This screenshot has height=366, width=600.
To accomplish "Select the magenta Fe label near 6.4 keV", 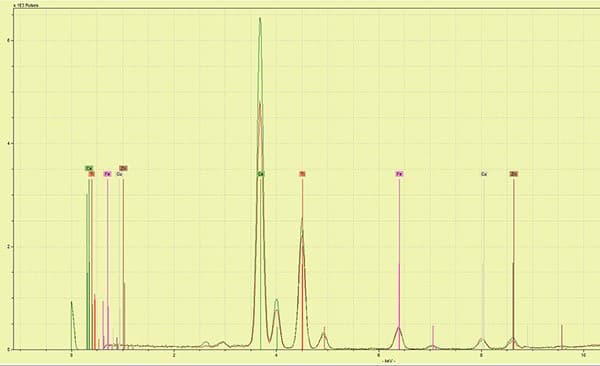I will pyautogui.click(x=399, y=174).
